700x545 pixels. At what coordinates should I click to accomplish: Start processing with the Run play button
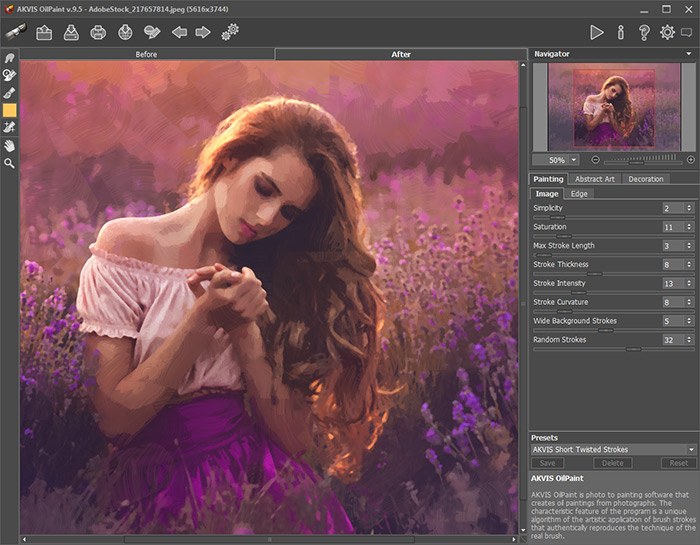pos(597,32)
